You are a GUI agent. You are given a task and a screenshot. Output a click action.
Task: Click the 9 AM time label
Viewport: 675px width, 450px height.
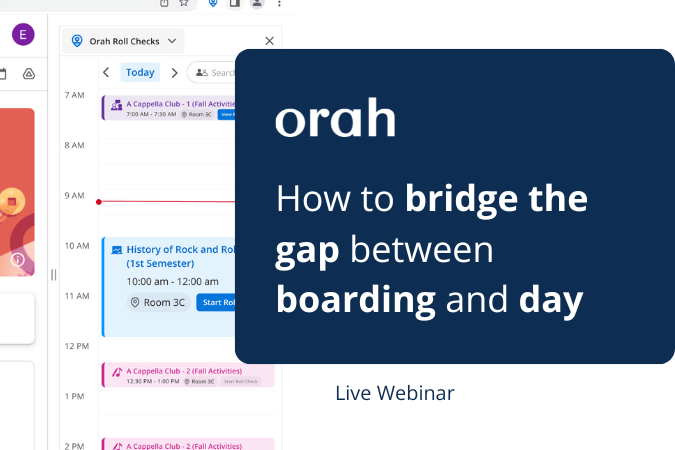coord(74,195)
